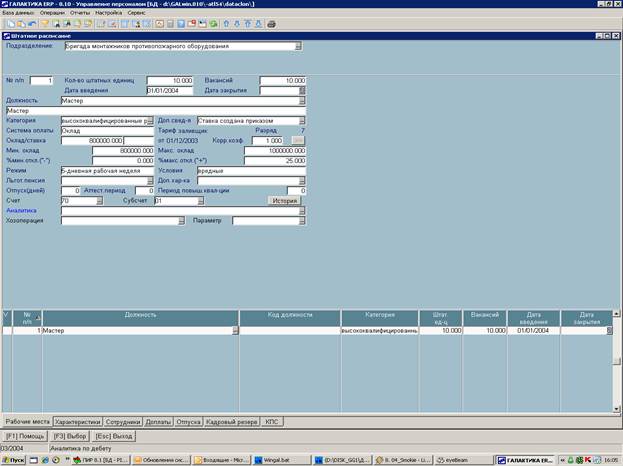Screen dimensions: 623x466
Task: Switch to the Кадровый резерв tab
Action: [x=232, y=422]
